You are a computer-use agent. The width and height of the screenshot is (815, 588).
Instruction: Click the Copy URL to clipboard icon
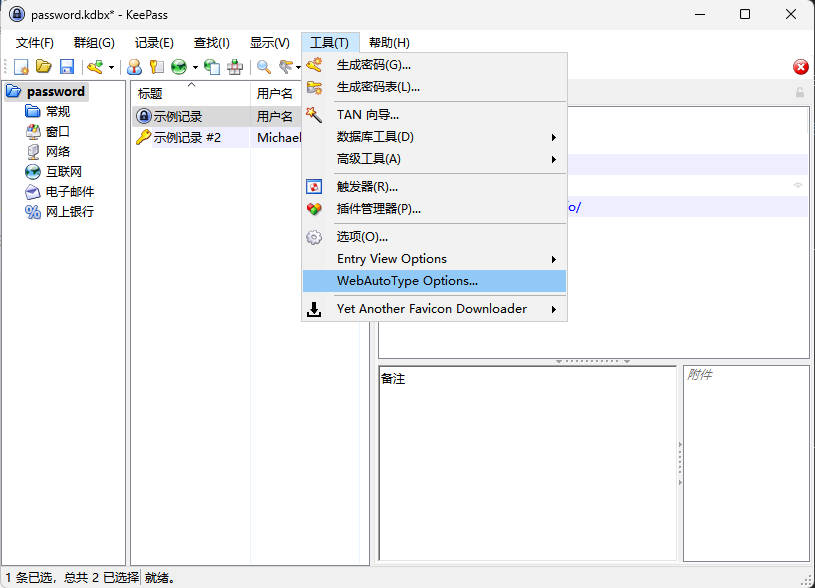click(x=212, y=67)
